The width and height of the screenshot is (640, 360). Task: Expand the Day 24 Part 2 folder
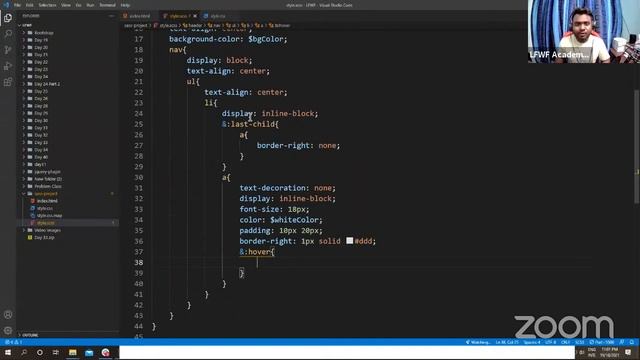pos(47,84)
